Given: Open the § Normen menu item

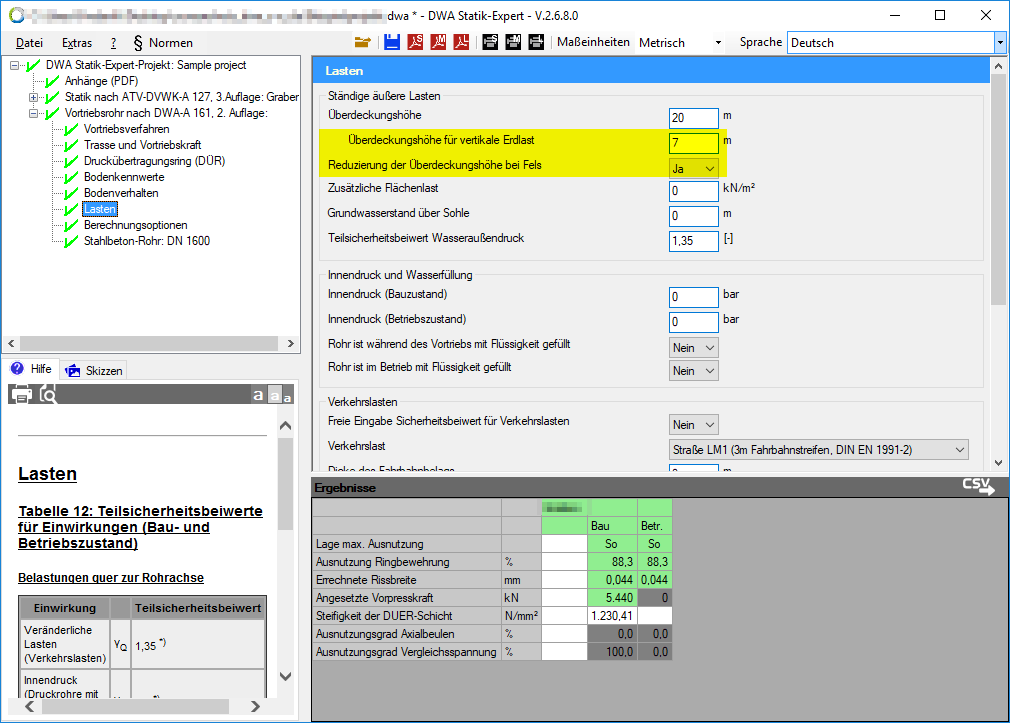Looking at the screenshot, I should tap(163, 43).
